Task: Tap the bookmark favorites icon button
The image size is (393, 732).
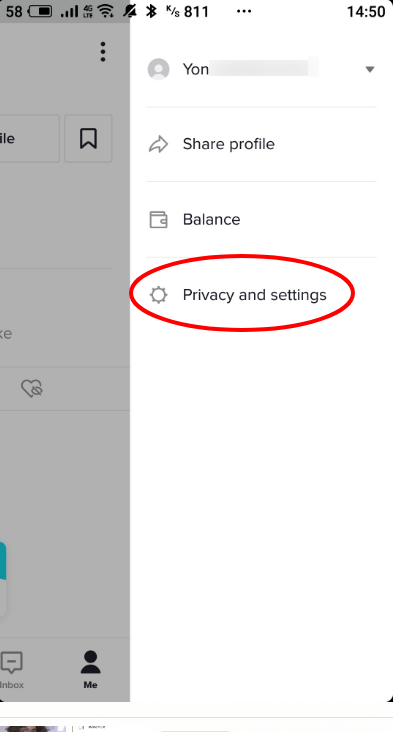Action: (88, 139)
